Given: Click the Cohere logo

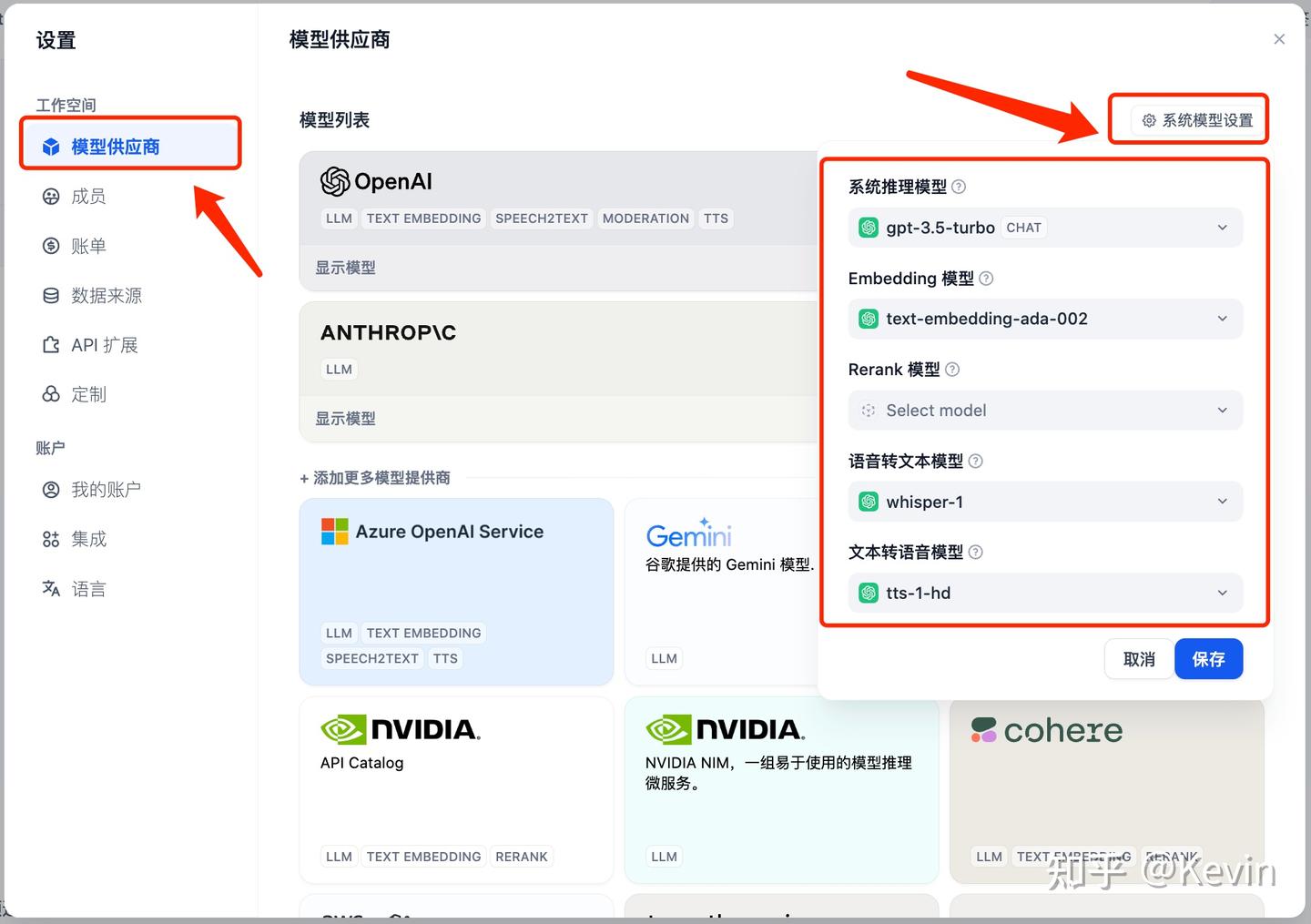Looking at the screenshot, I should [1046, 730].
